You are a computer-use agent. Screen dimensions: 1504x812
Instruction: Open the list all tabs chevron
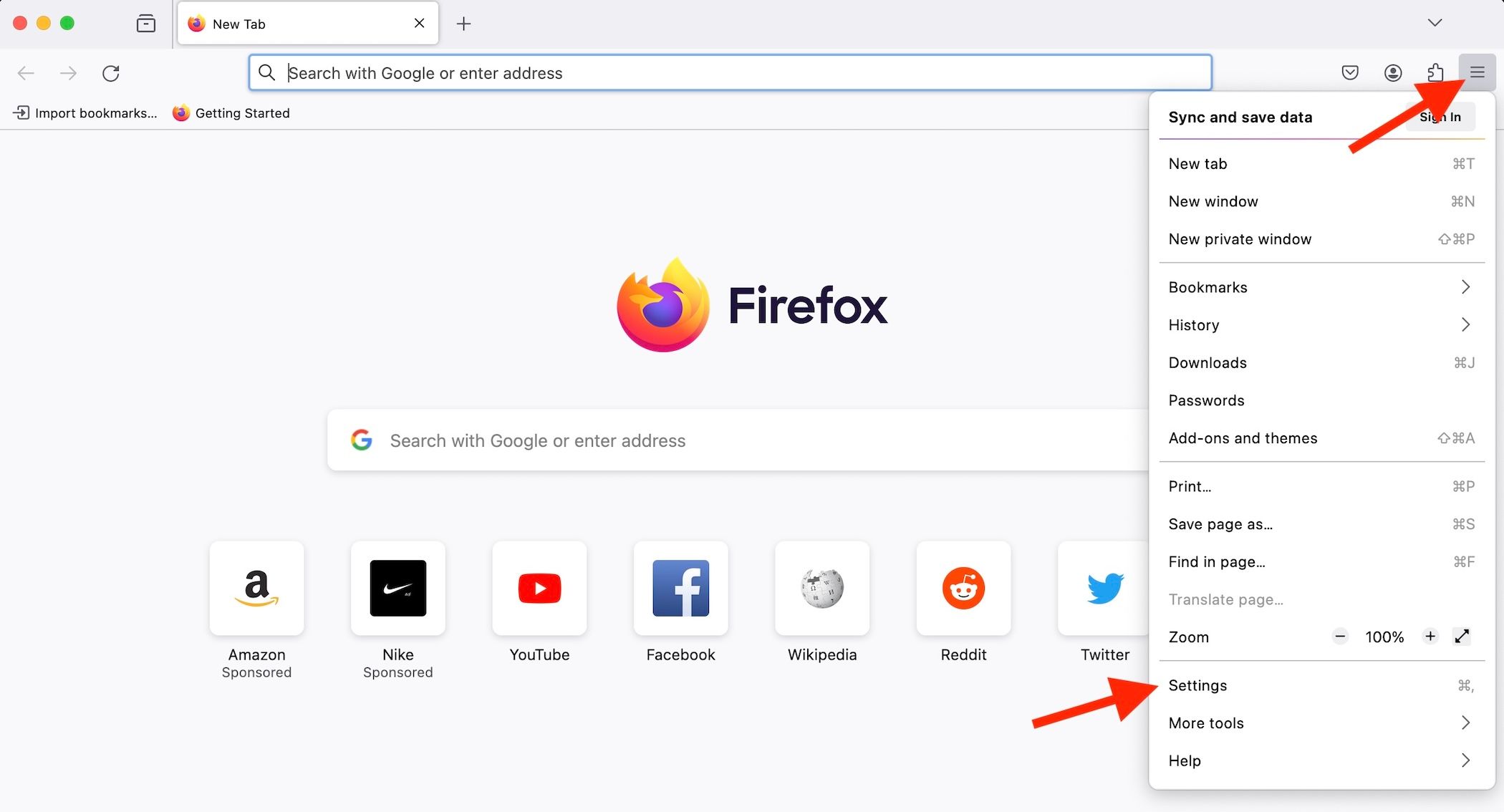tap(1435, 22)
